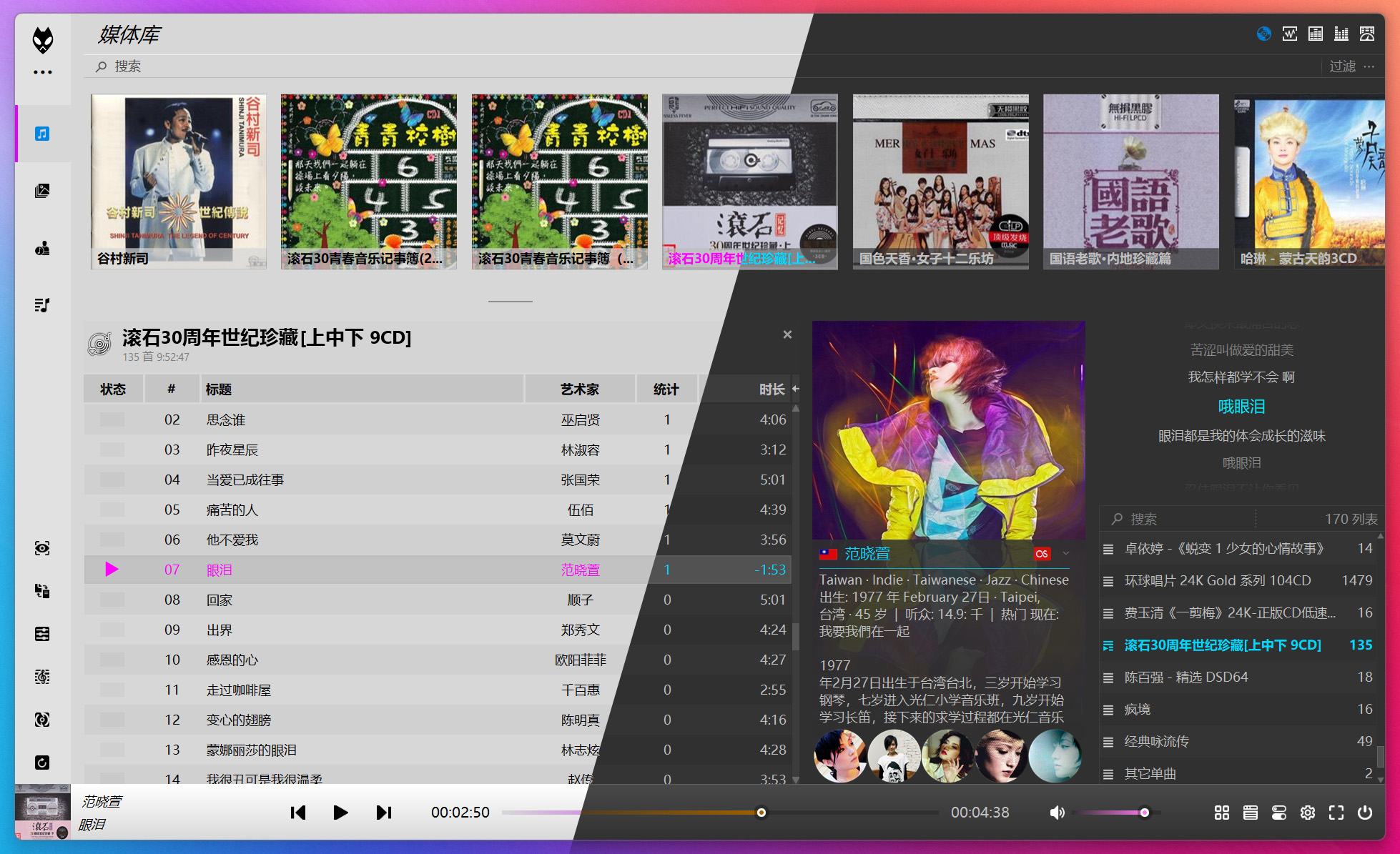Sort by the 统计 column header
1400x854 pixels.
click(x=666, y=389)
